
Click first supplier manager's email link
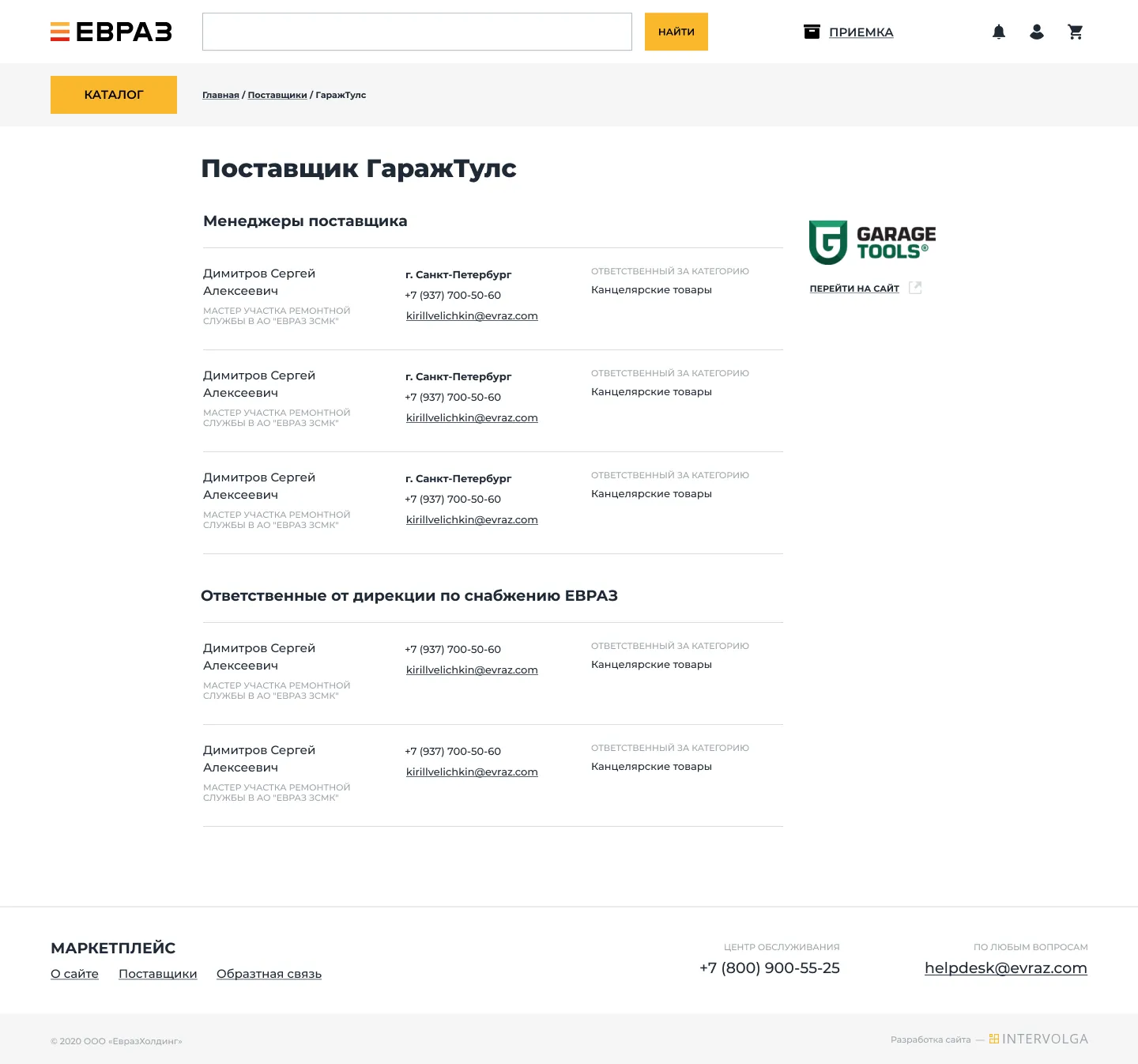pos(472,315)
